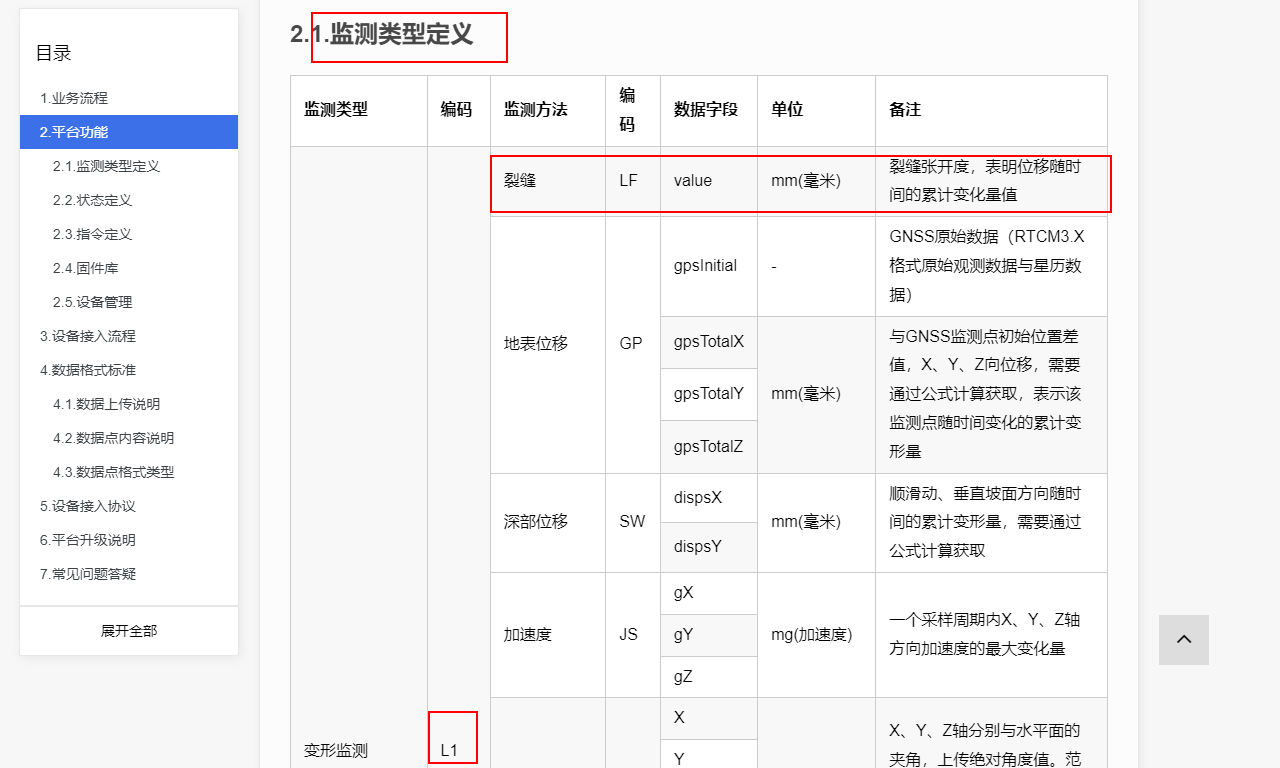This screenshot has width=1280, height=768.
Task: Open 6.平台升级说明 section
Action: (88, 540)
